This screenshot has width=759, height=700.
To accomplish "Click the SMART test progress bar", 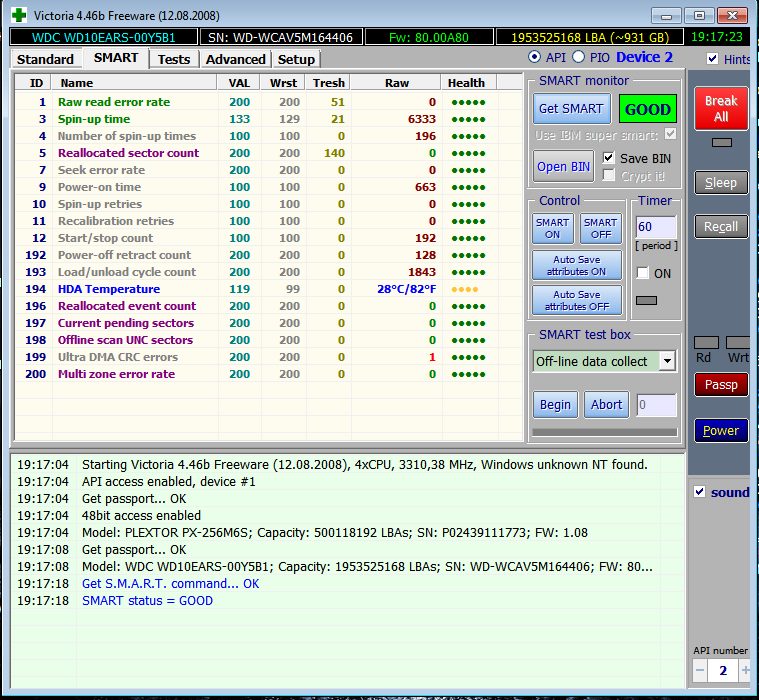I will pyautogui.click(x=605, y=432).
